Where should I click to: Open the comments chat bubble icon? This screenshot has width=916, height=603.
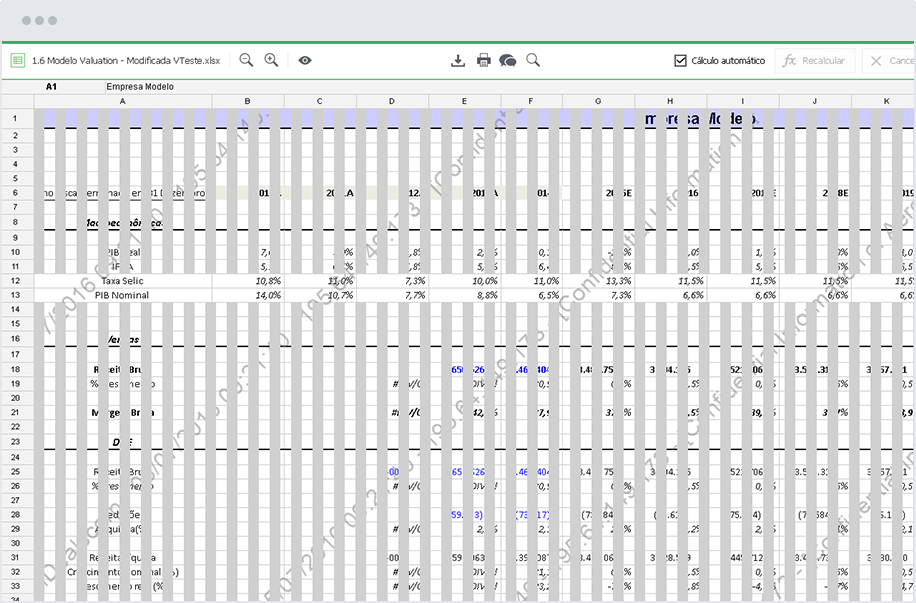pyautogui.click(x=508, y=60)
